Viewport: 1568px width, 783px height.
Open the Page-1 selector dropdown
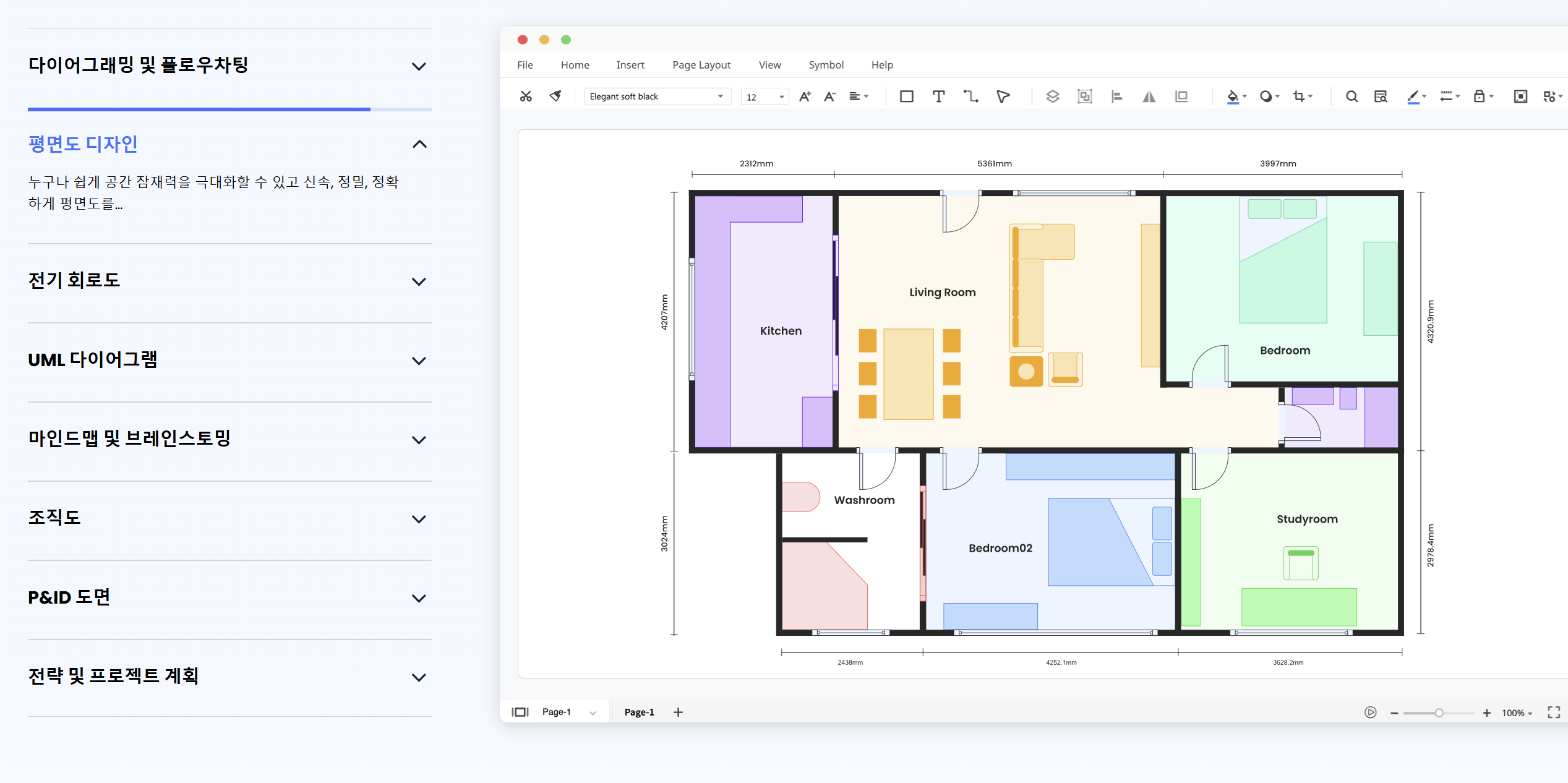coord(569,712)
